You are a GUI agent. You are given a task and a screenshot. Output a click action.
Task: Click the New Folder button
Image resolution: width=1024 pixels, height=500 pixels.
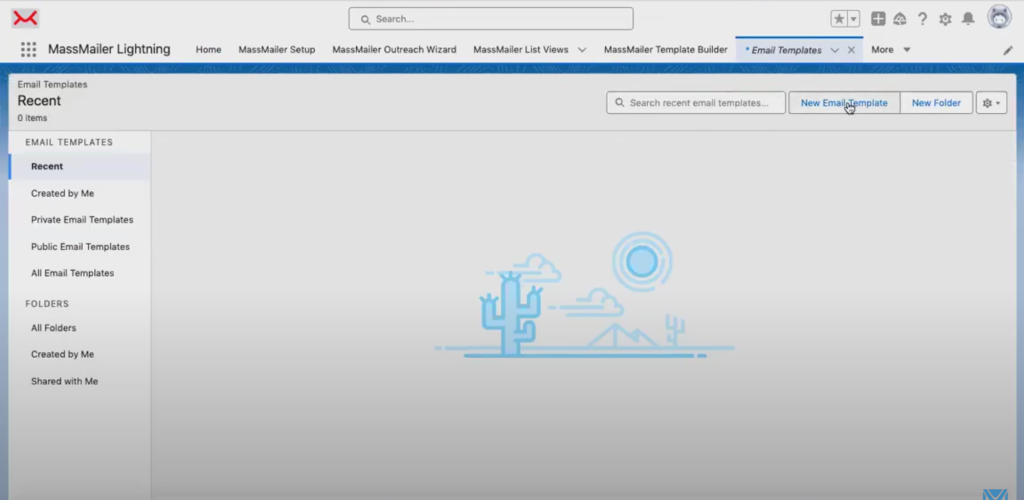(936, 102)
